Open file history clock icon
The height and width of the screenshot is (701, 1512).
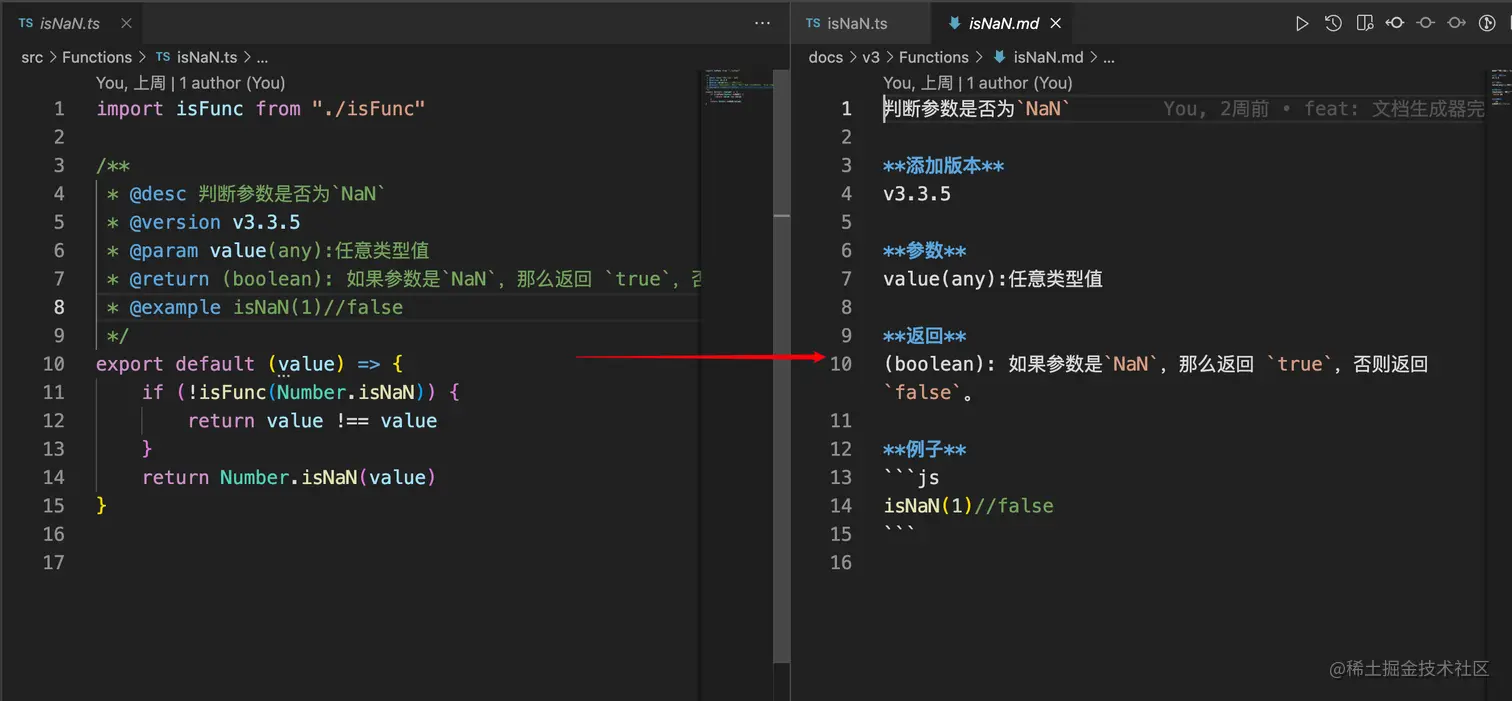coord(1333,23)
